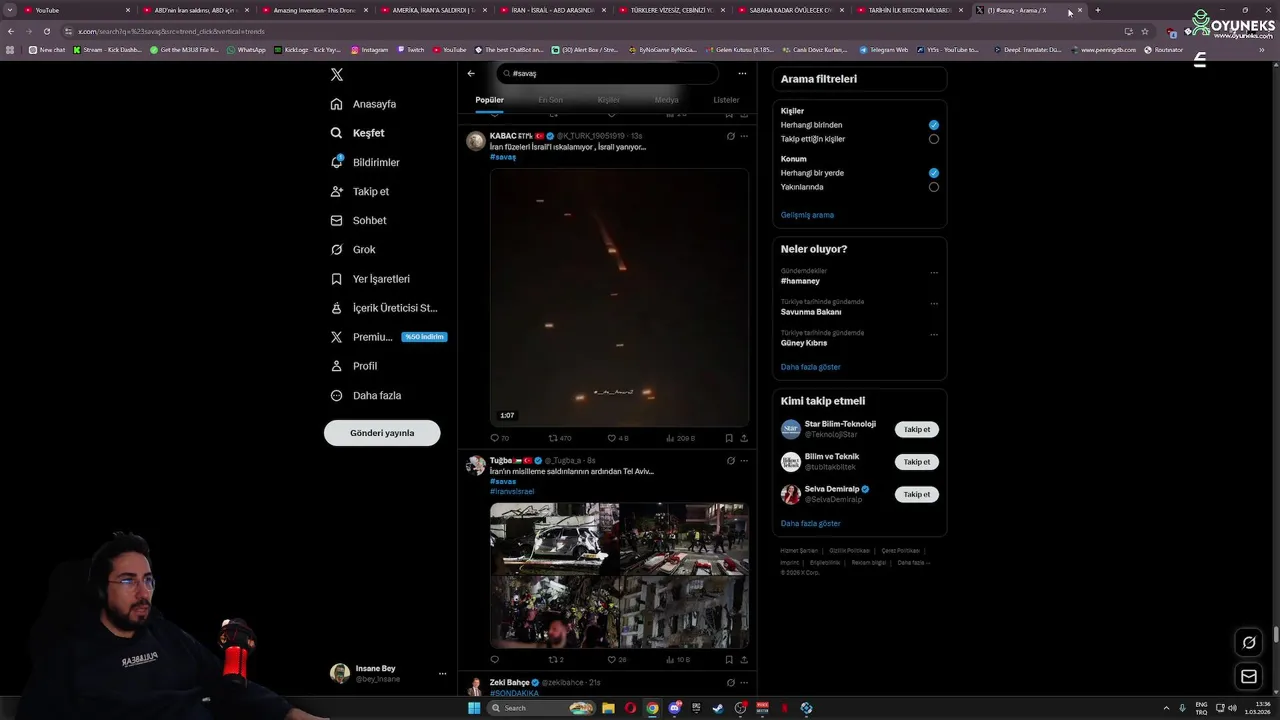Viewport: 1280px width, 720px height.
Task: Switch to the Medya tab
Action: pos(667,100)
